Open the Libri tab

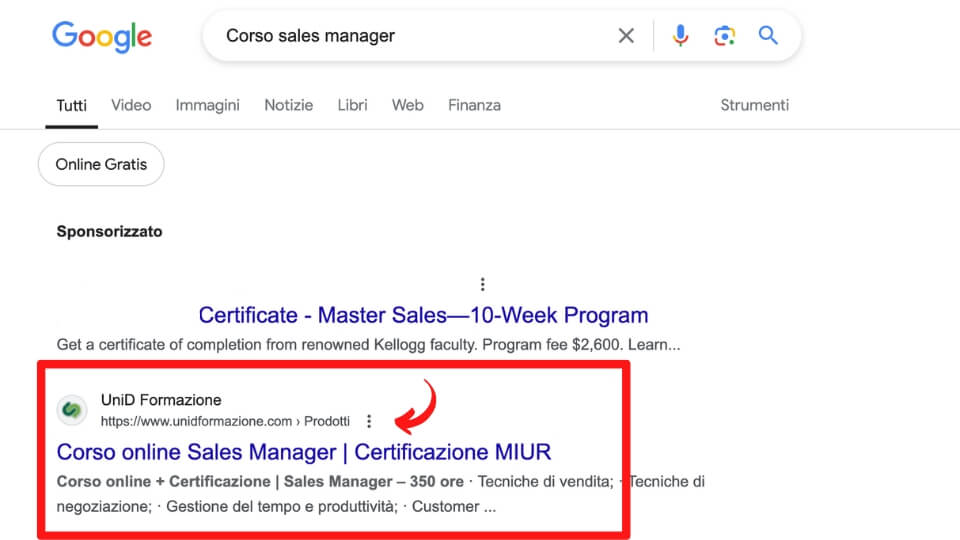353,105
